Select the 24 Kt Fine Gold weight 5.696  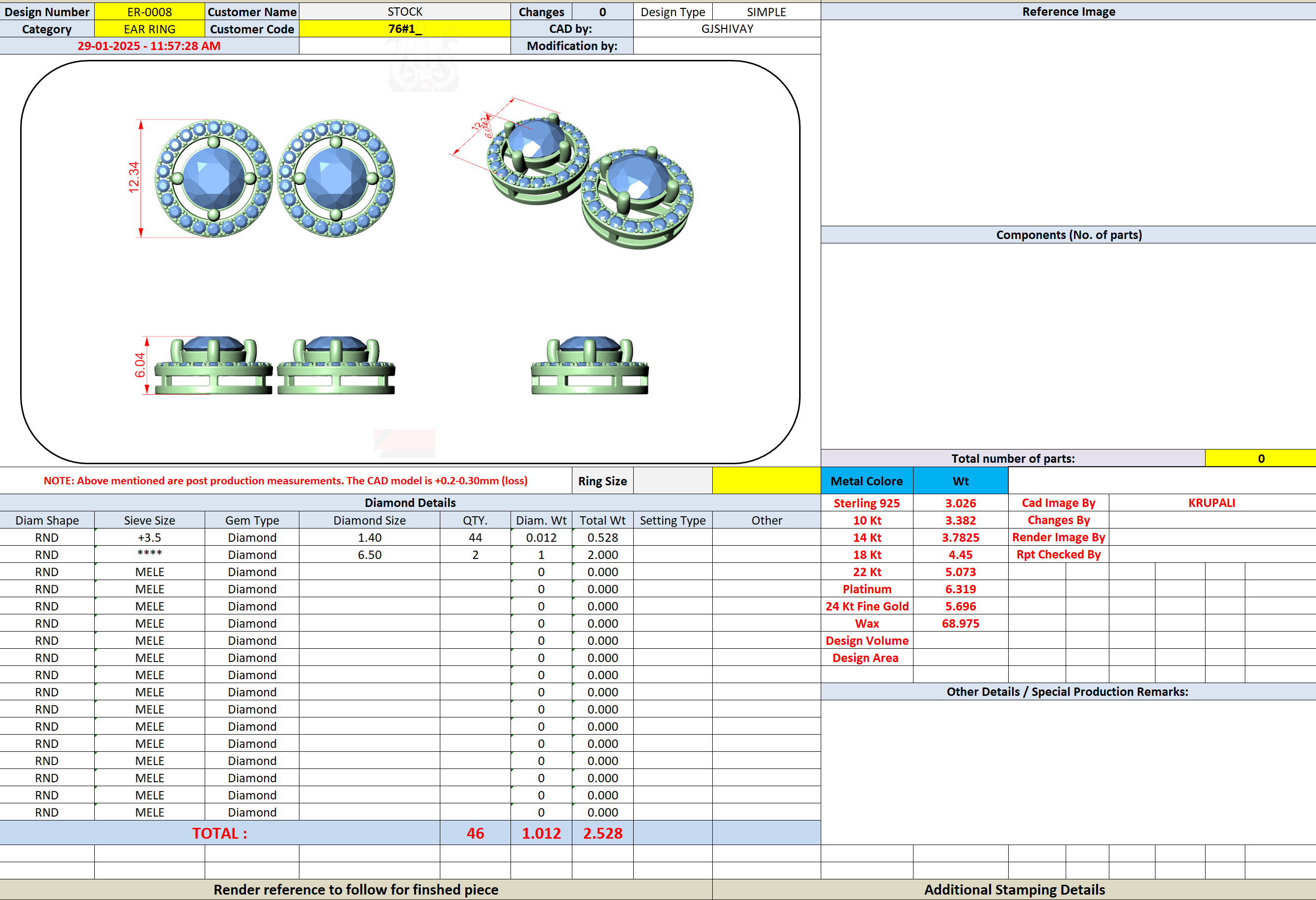(961, 606)
